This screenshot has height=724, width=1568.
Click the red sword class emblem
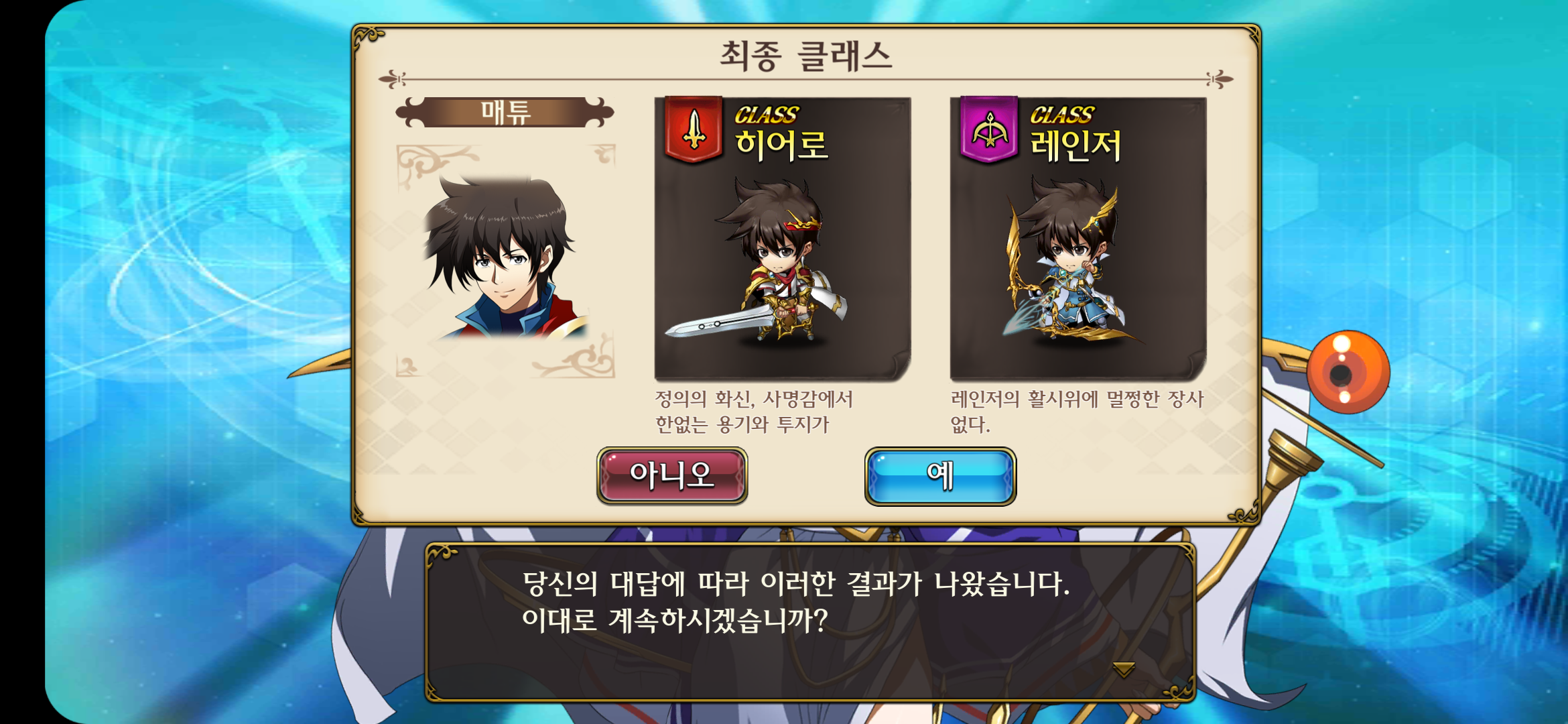[694, 129]
